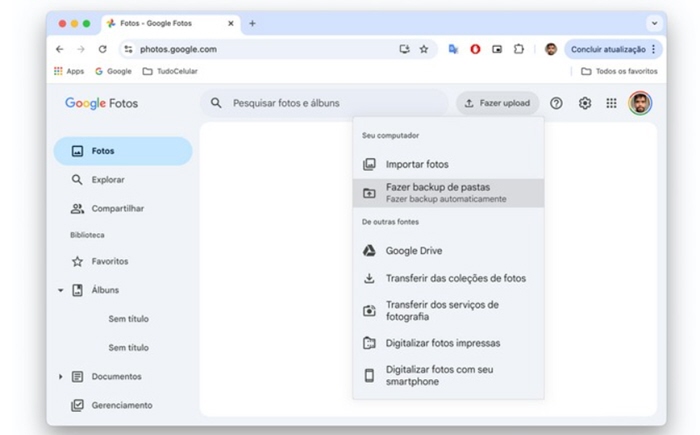This screenshot has width=700, height=435.
Task: Click the Importar fotos icon
Action: [x=369, y=164]
